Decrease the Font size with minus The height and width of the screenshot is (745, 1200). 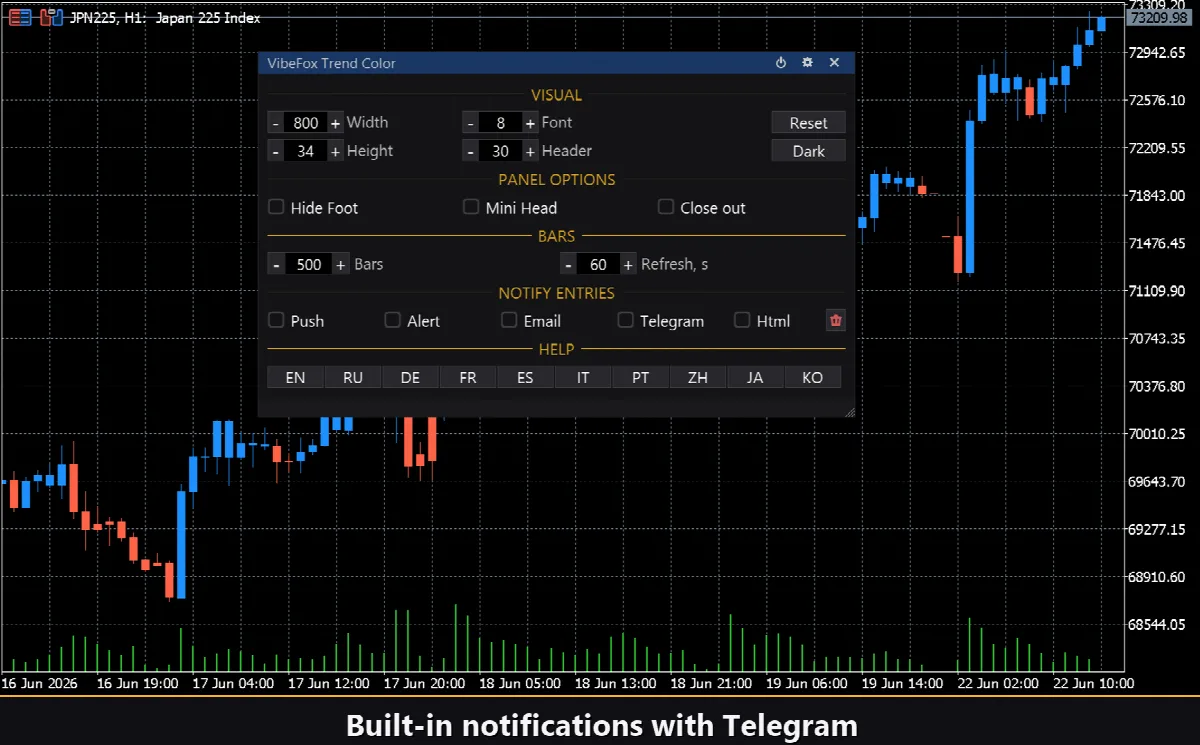point(471,123)
